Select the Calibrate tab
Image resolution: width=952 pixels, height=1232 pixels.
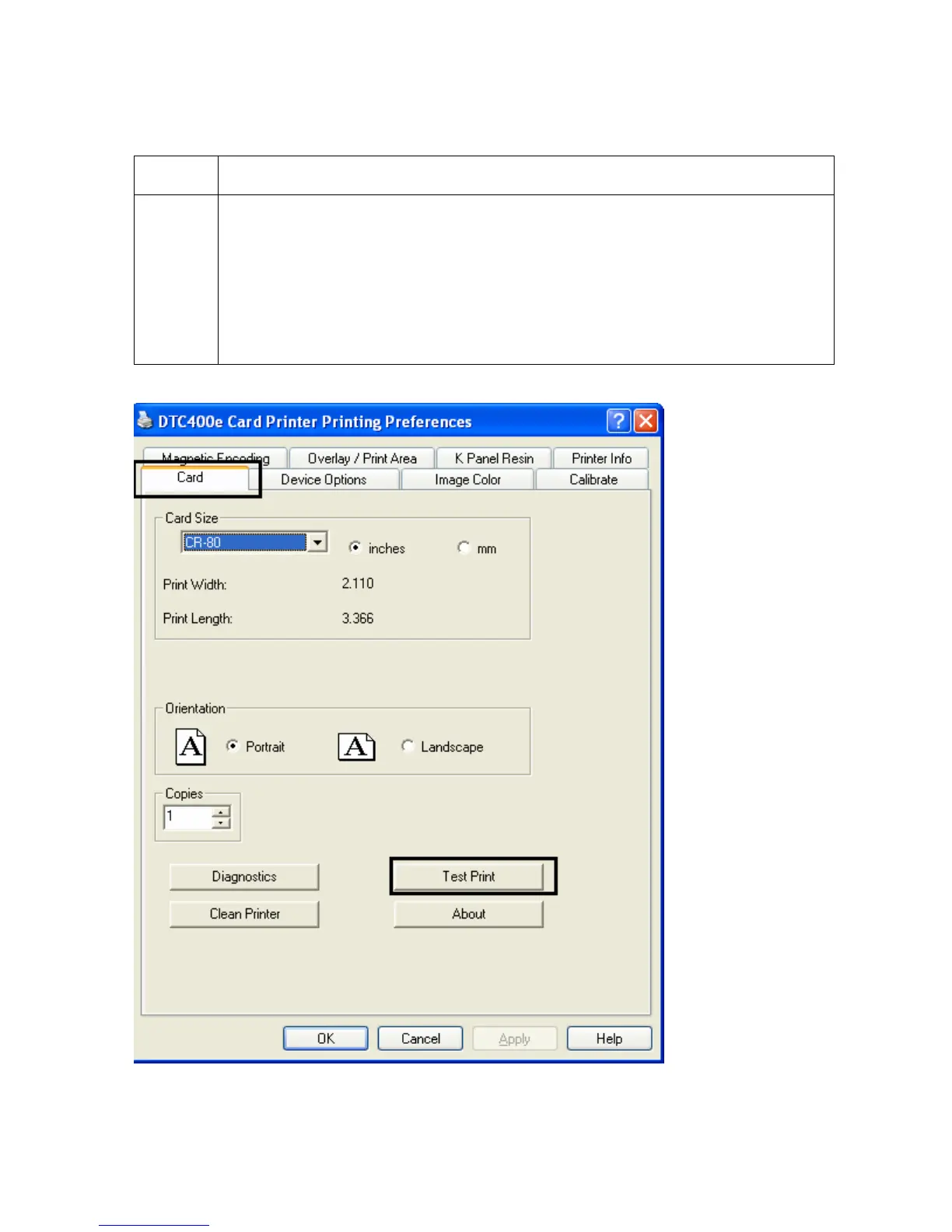point(593,480)
